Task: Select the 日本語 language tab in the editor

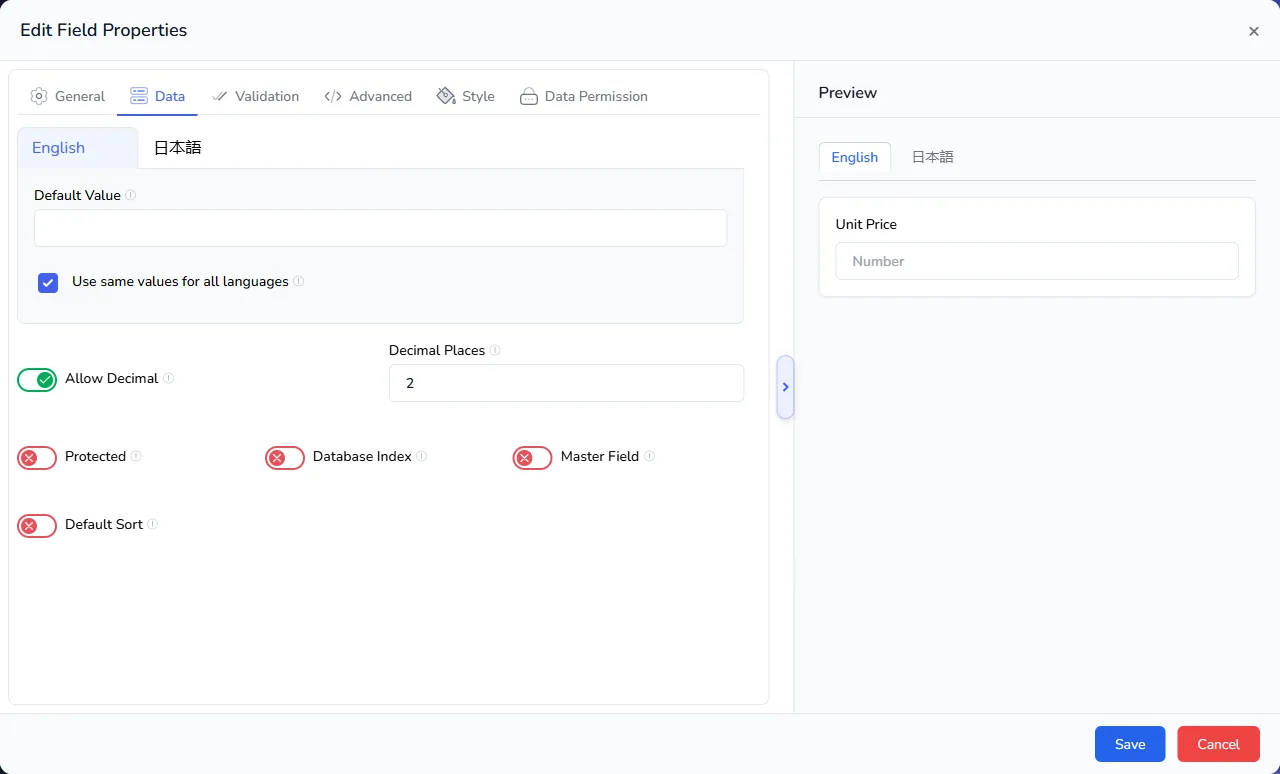Action: click(177, 147)
